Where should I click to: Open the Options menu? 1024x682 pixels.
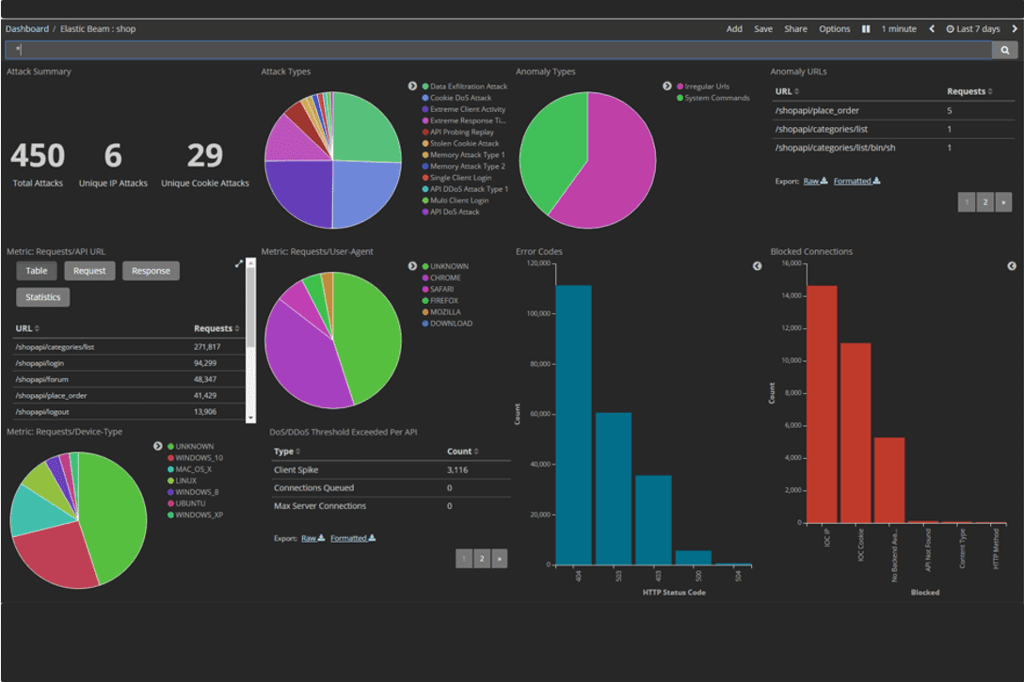click(834, 29)
